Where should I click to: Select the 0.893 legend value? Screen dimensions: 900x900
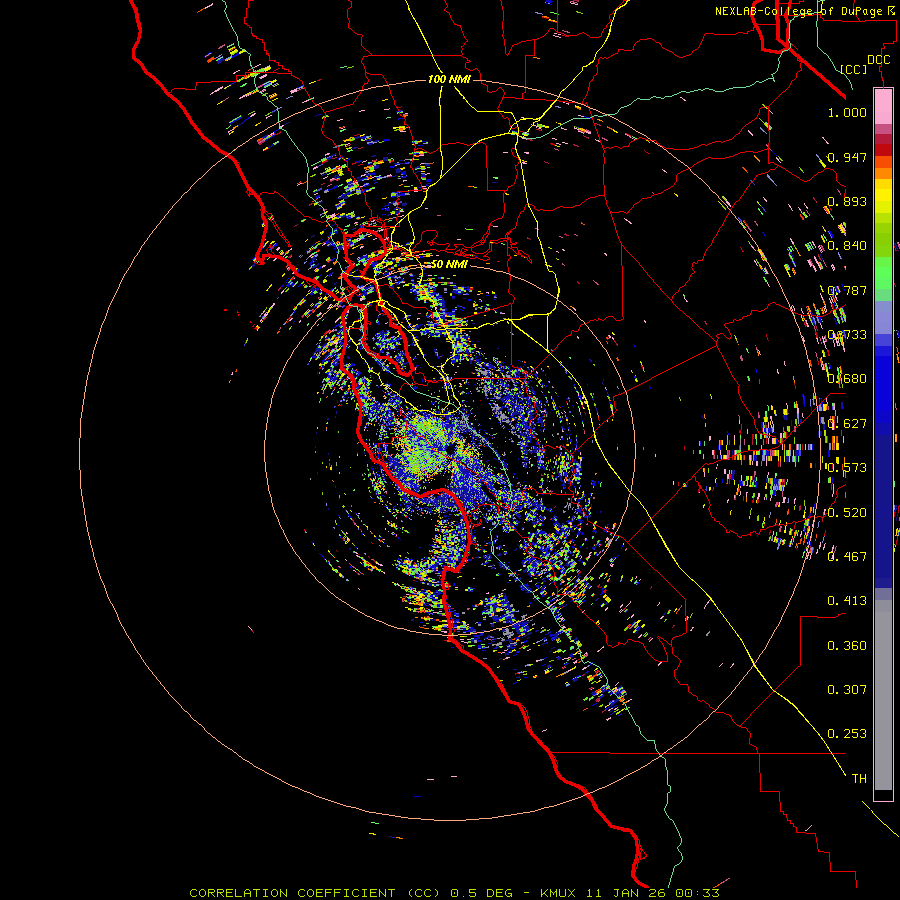(847, 201)
